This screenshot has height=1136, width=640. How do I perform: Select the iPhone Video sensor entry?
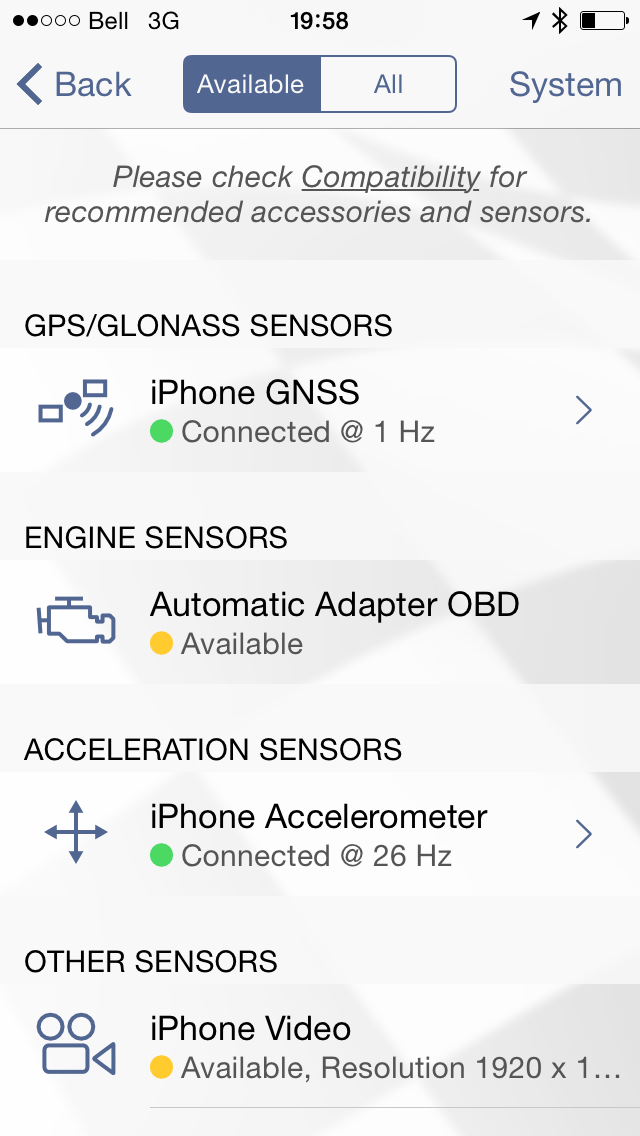tap(320, 1045)
